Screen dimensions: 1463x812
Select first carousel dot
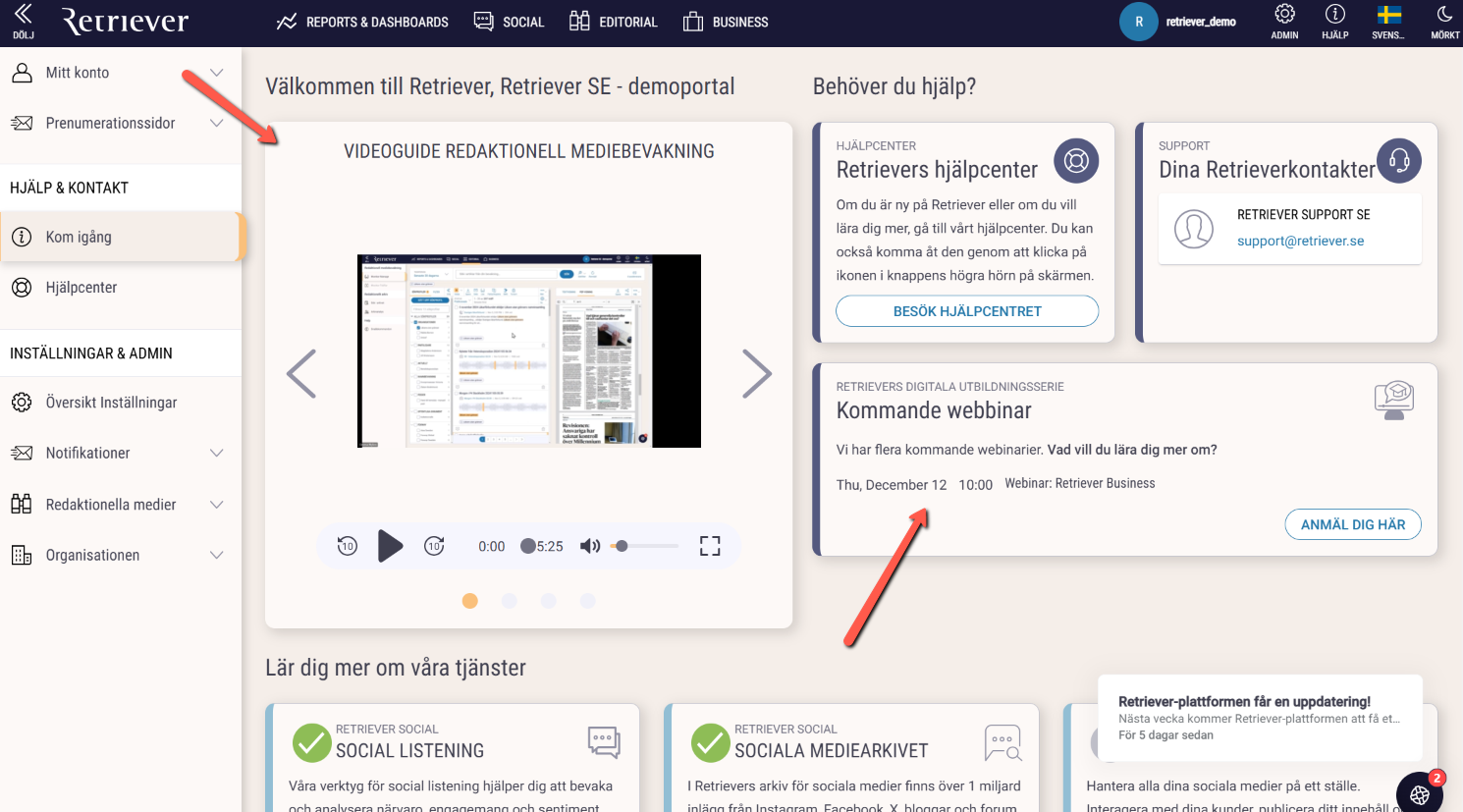click(x=470, y=601)
